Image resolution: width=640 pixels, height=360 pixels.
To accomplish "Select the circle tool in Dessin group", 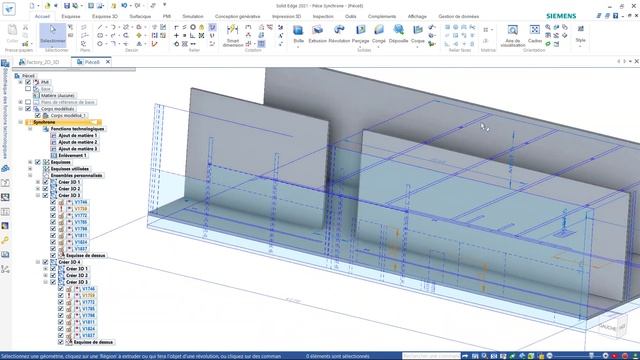I will [100, 43].
